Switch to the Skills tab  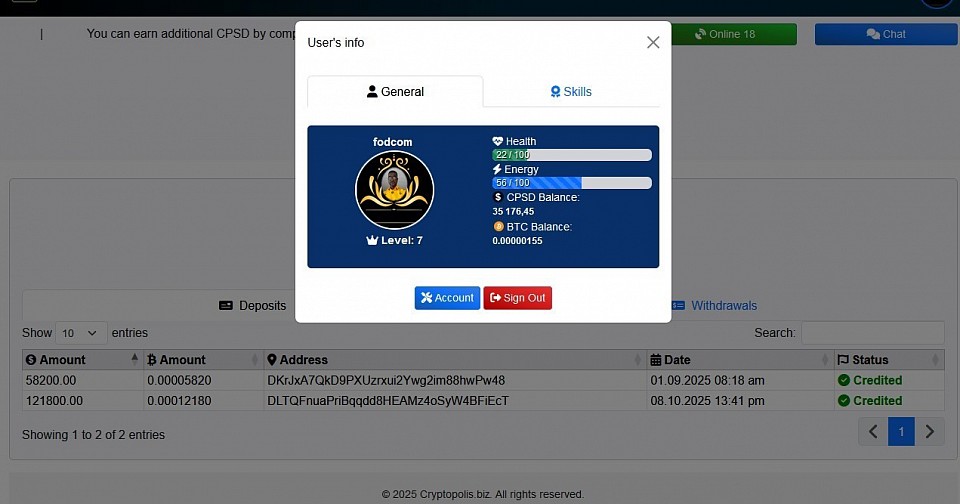point(571,92)
